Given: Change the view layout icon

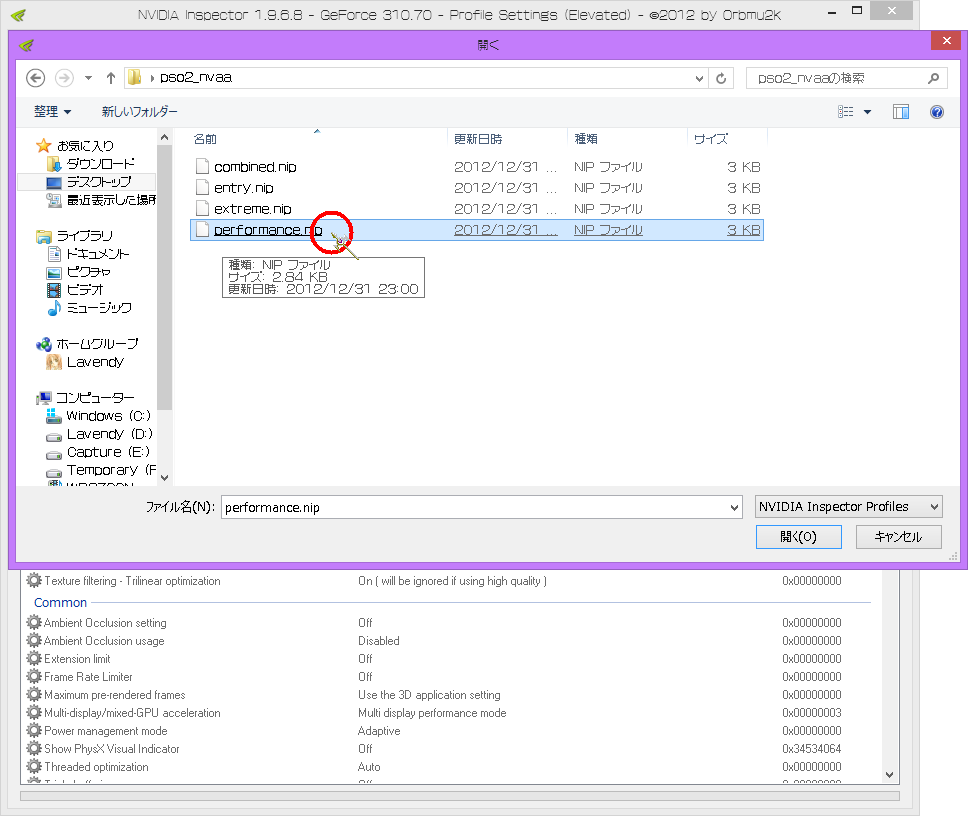Looking at the screenshot, I should [x=845, y=112].
